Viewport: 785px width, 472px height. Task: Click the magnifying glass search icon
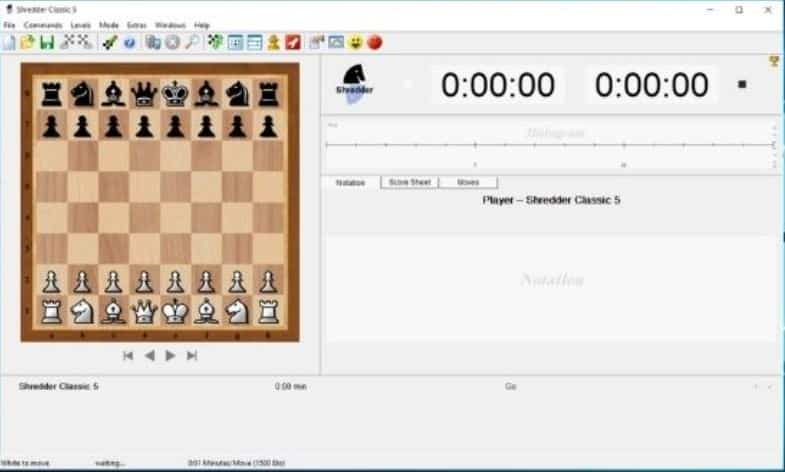[x=192, y=43]
